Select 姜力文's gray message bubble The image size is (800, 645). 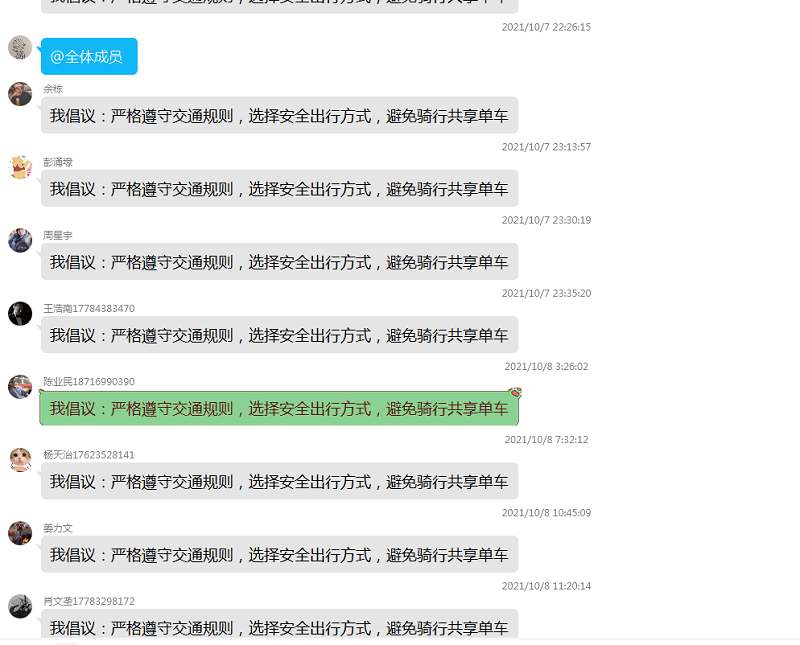tap(279, 555)
